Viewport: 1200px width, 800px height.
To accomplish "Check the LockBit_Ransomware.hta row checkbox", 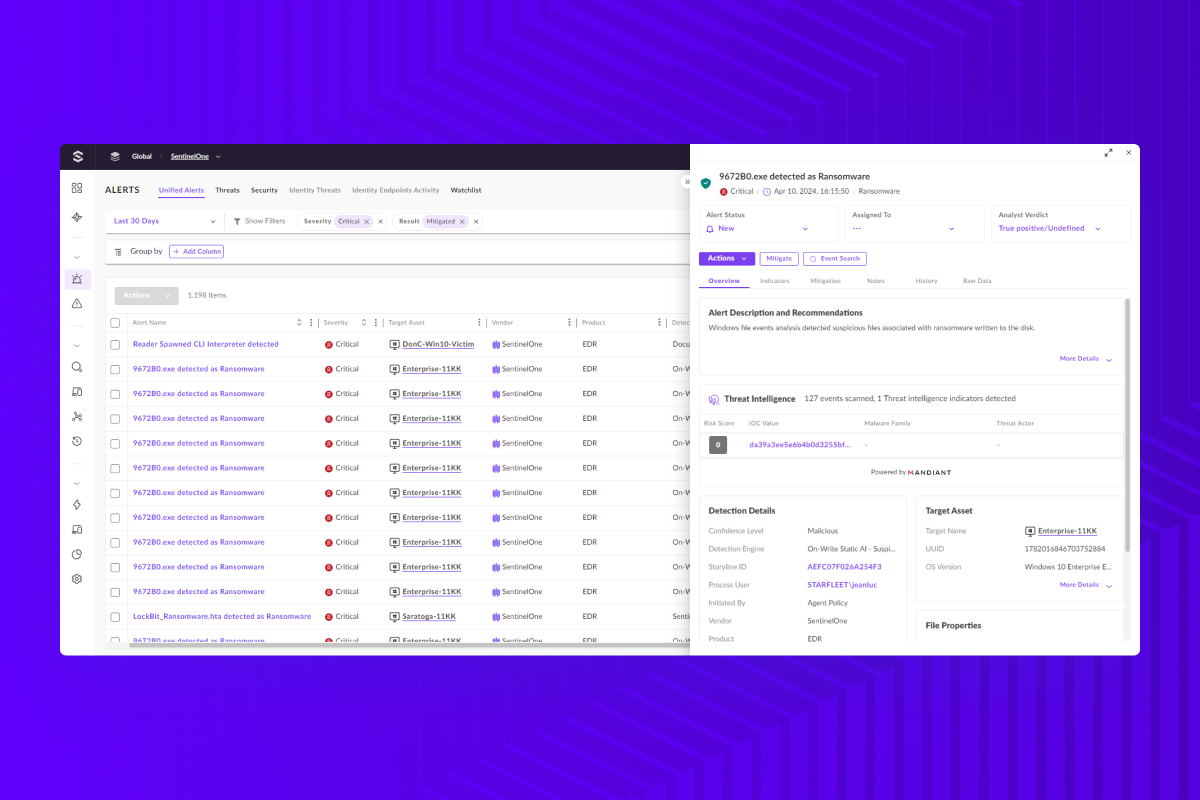I will (x=115, y=617).
